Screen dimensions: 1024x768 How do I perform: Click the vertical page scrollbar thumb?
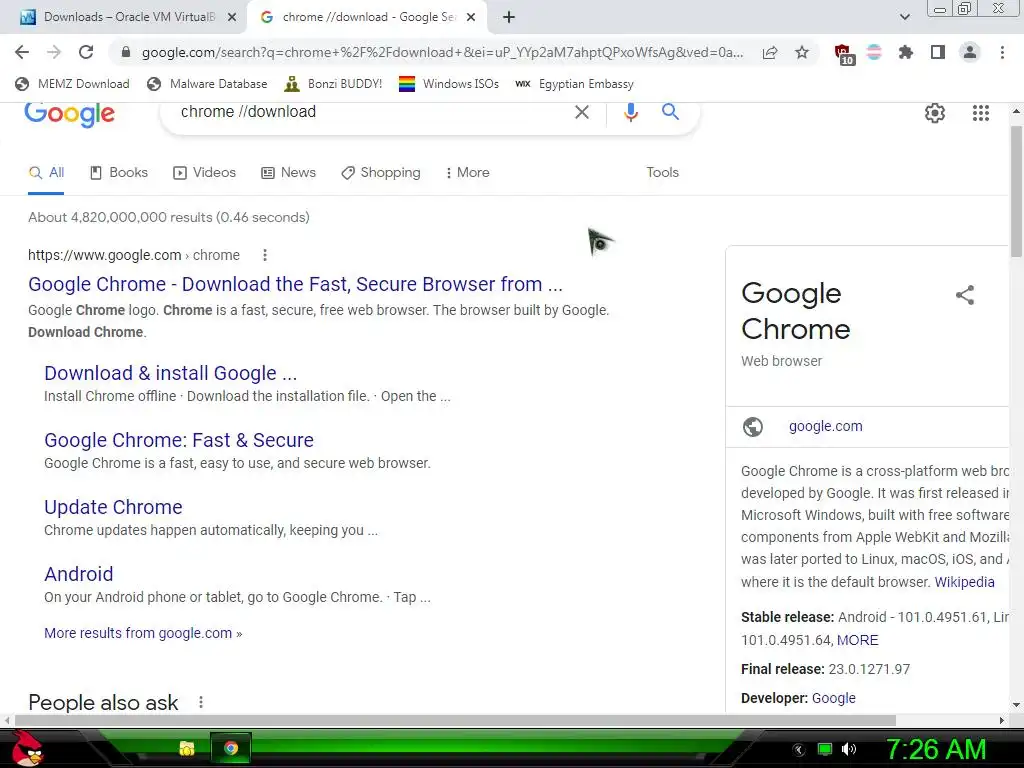[x=1016, y=191]
